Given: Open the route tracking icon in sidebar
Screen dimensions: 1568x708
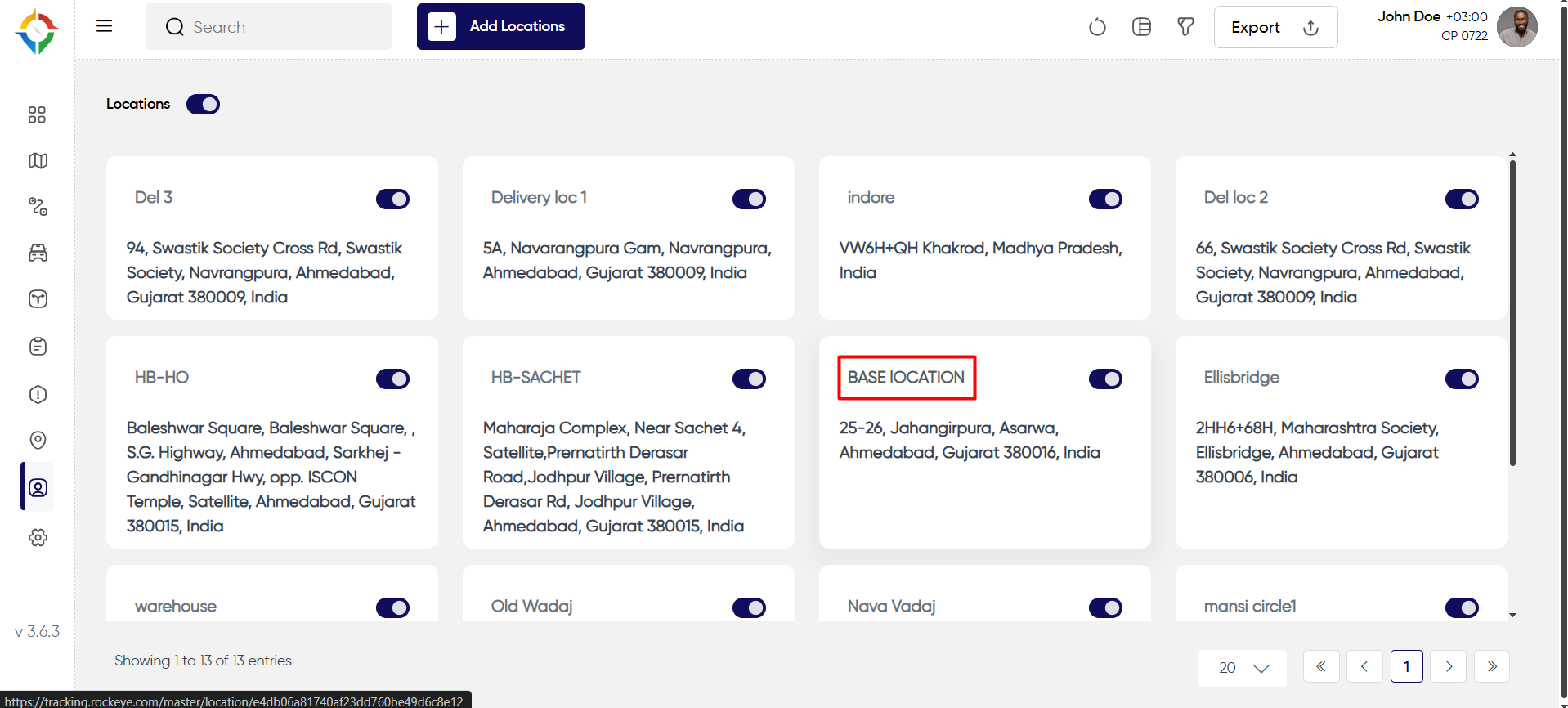Looking at the screenshot, I should (x=38, y=206).
